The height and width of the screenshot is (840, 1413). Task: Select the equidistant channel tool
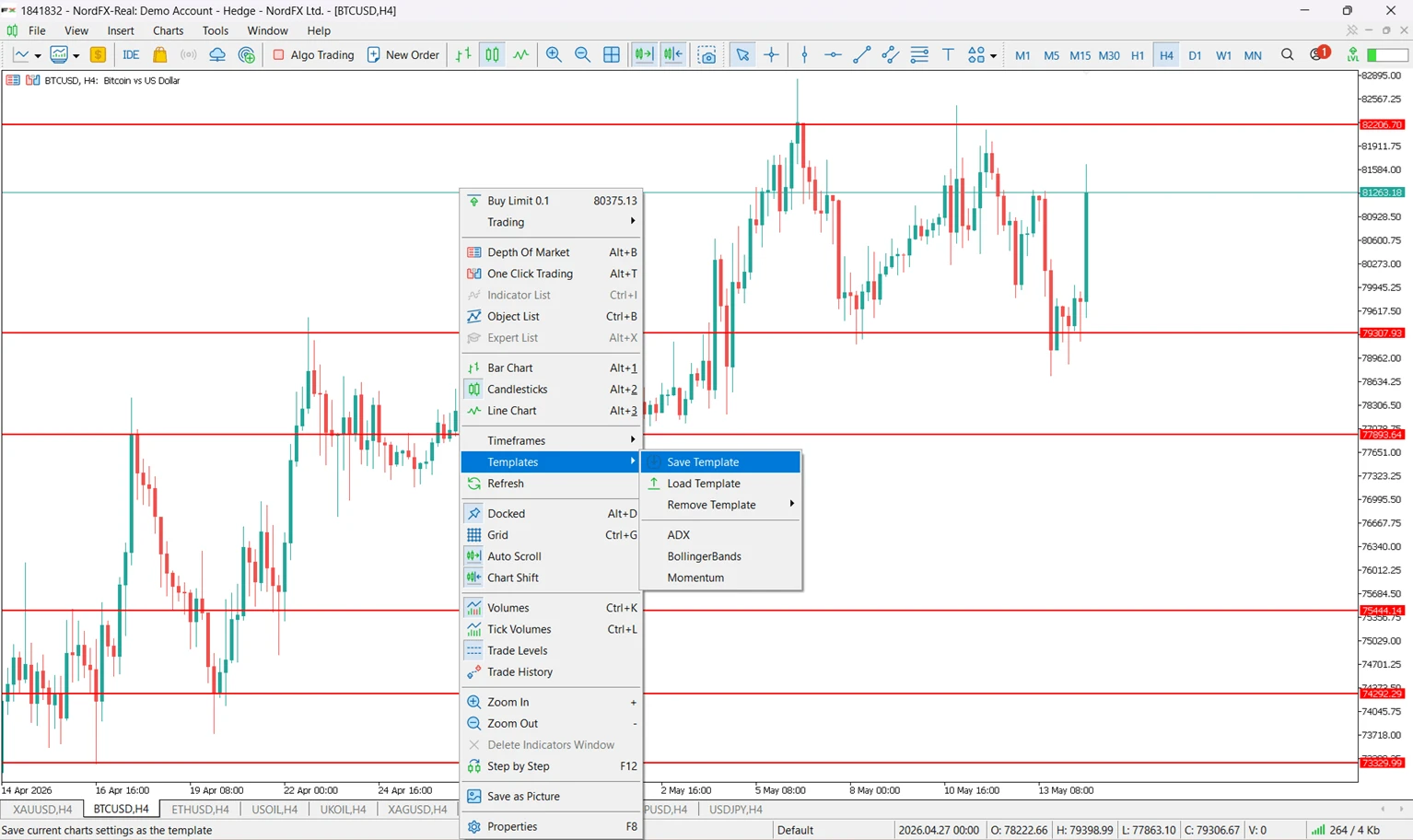click(890, 55)
